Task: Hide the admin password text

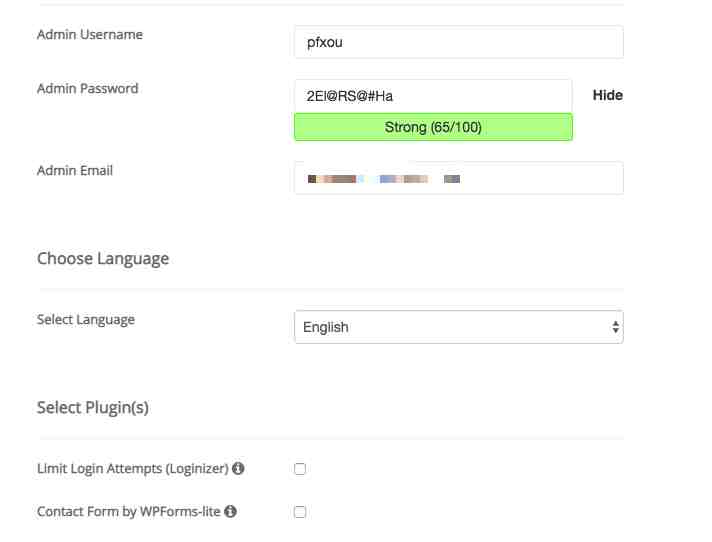Action: pyautogui.click(x=608, y=95)
